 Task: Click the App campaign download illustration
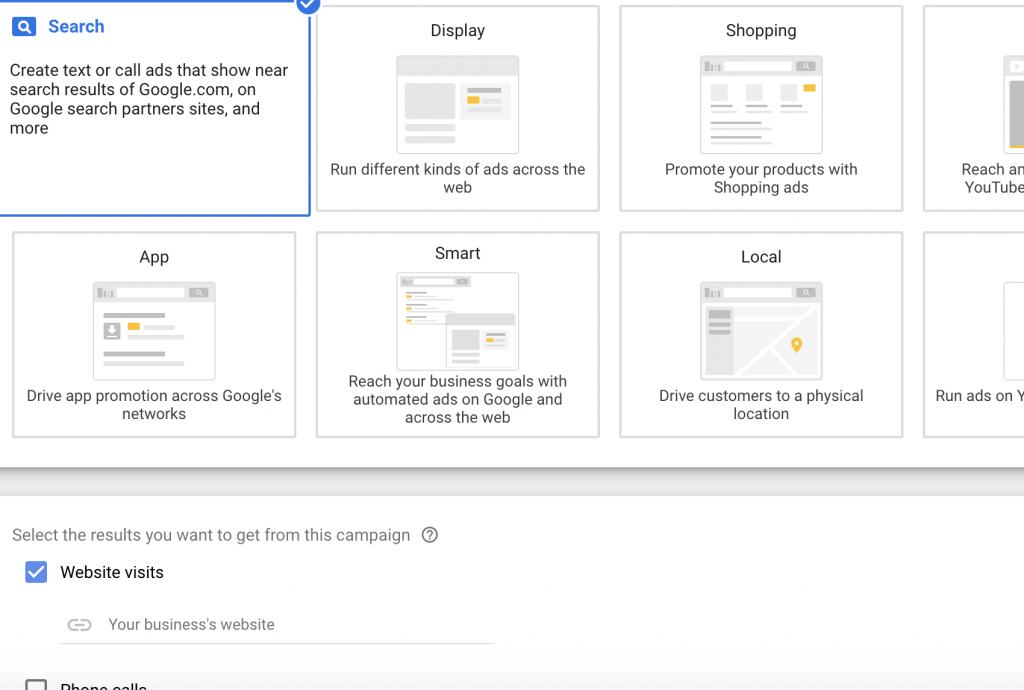(x=154, y=330)
